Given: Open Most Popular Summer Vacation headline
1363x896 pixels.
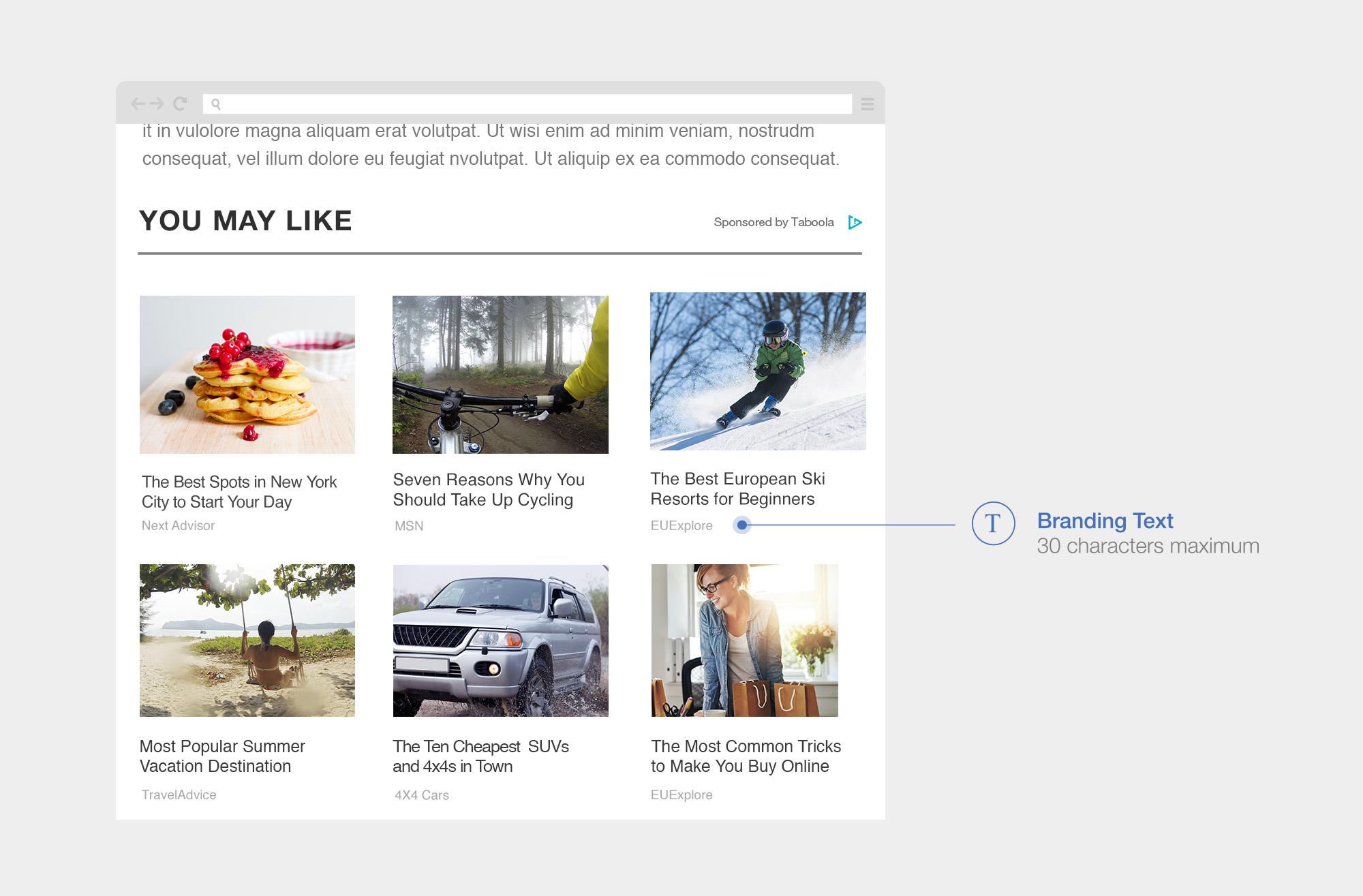Looking at the screenshot, I should point(222,756).
